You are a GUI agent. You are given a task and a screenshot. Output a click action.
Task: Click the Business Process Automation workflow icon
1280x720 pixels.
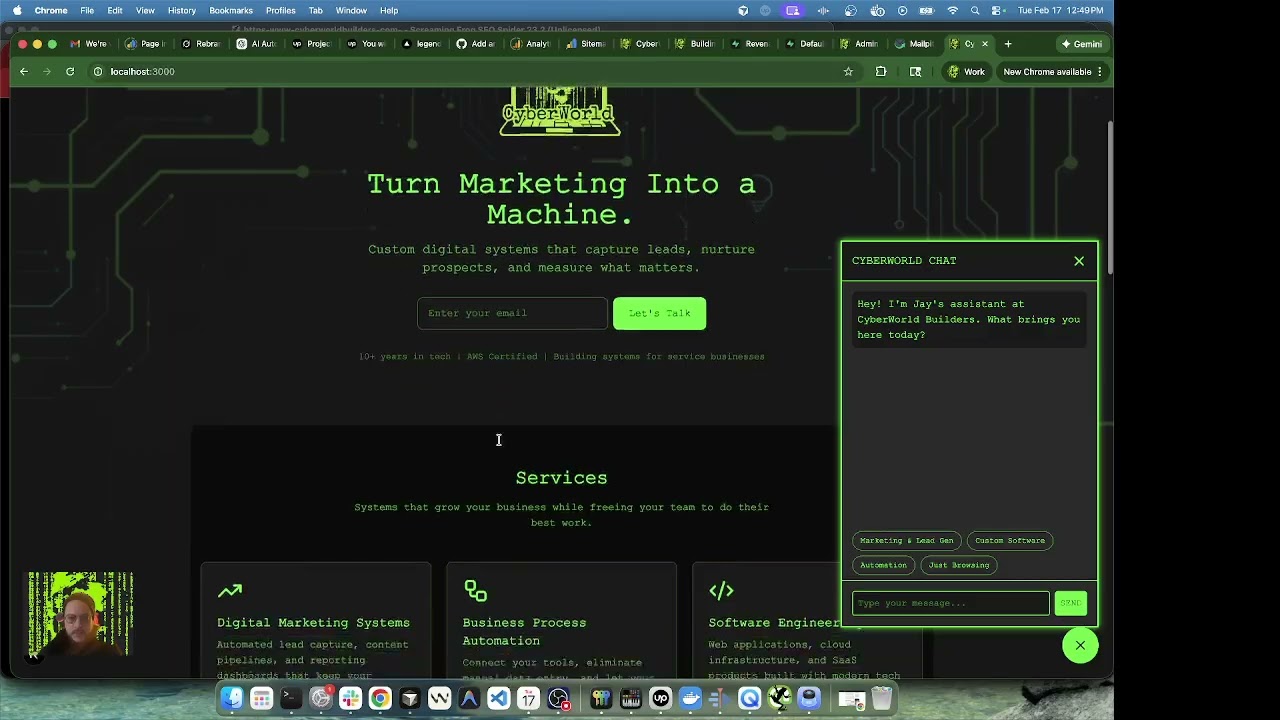[x=475, y=591]
